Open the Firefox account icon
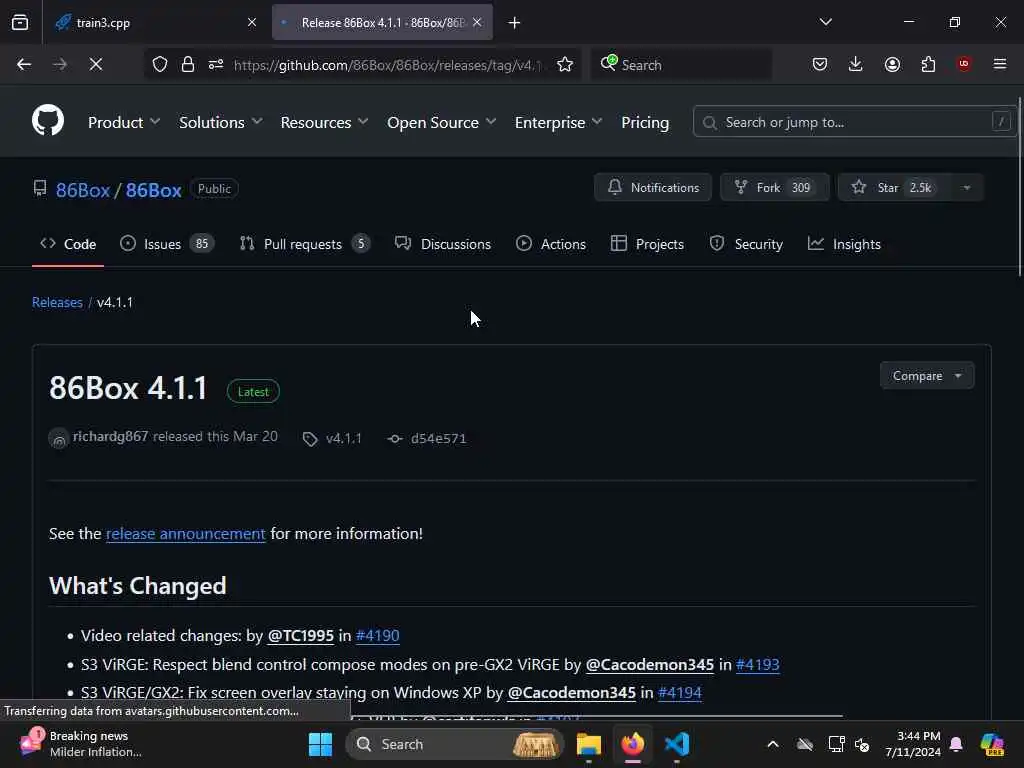The image size is (1024, 768). pyautogui.click(x=892, y=64)
